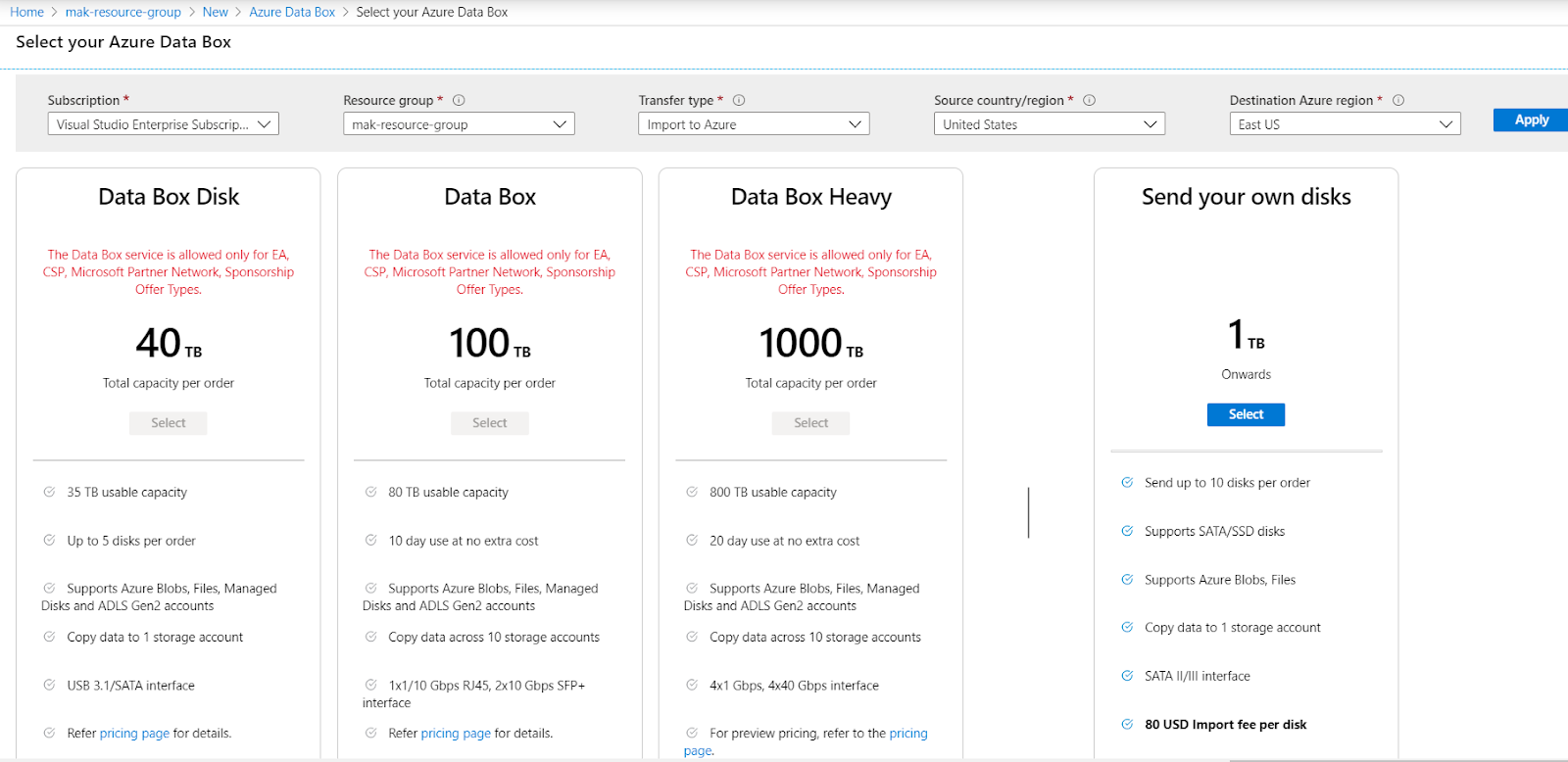
Task: Click the Send your own disks title
Action: coord(1246,197)
